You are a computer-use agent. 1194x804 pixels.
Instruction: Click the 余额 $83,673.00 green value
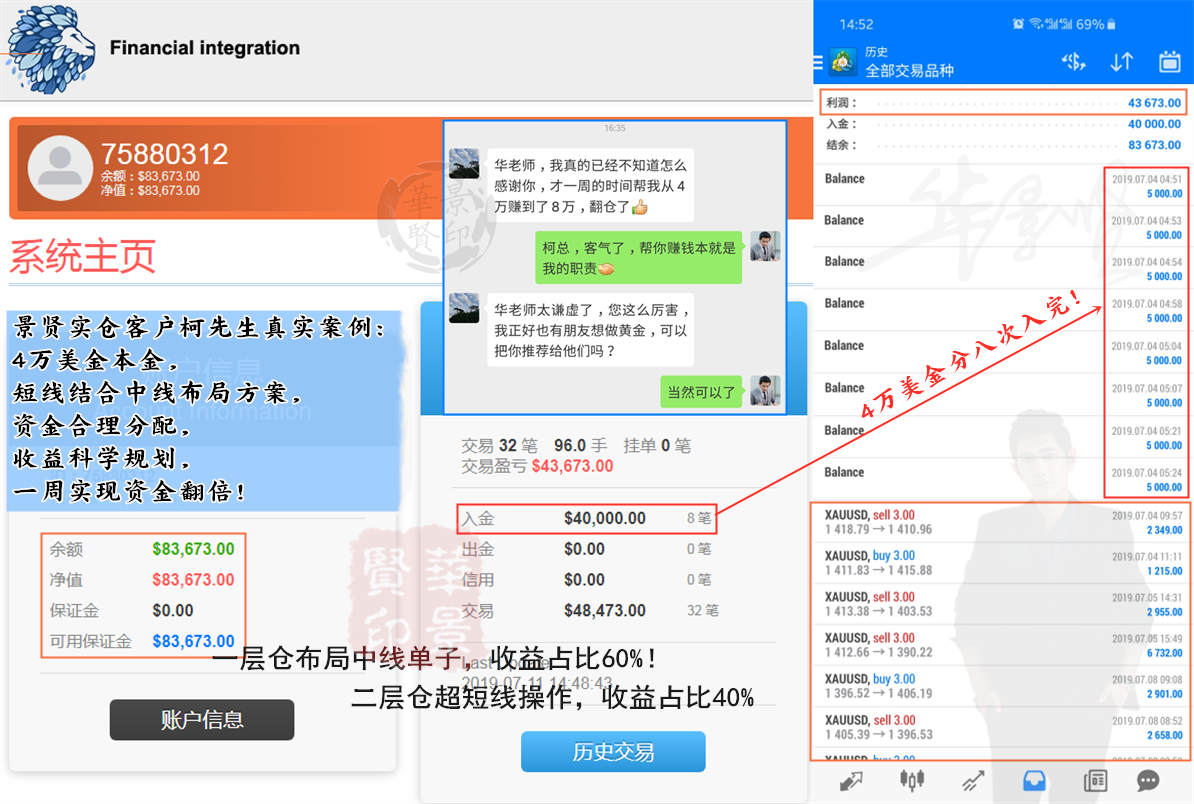point(193,549)
